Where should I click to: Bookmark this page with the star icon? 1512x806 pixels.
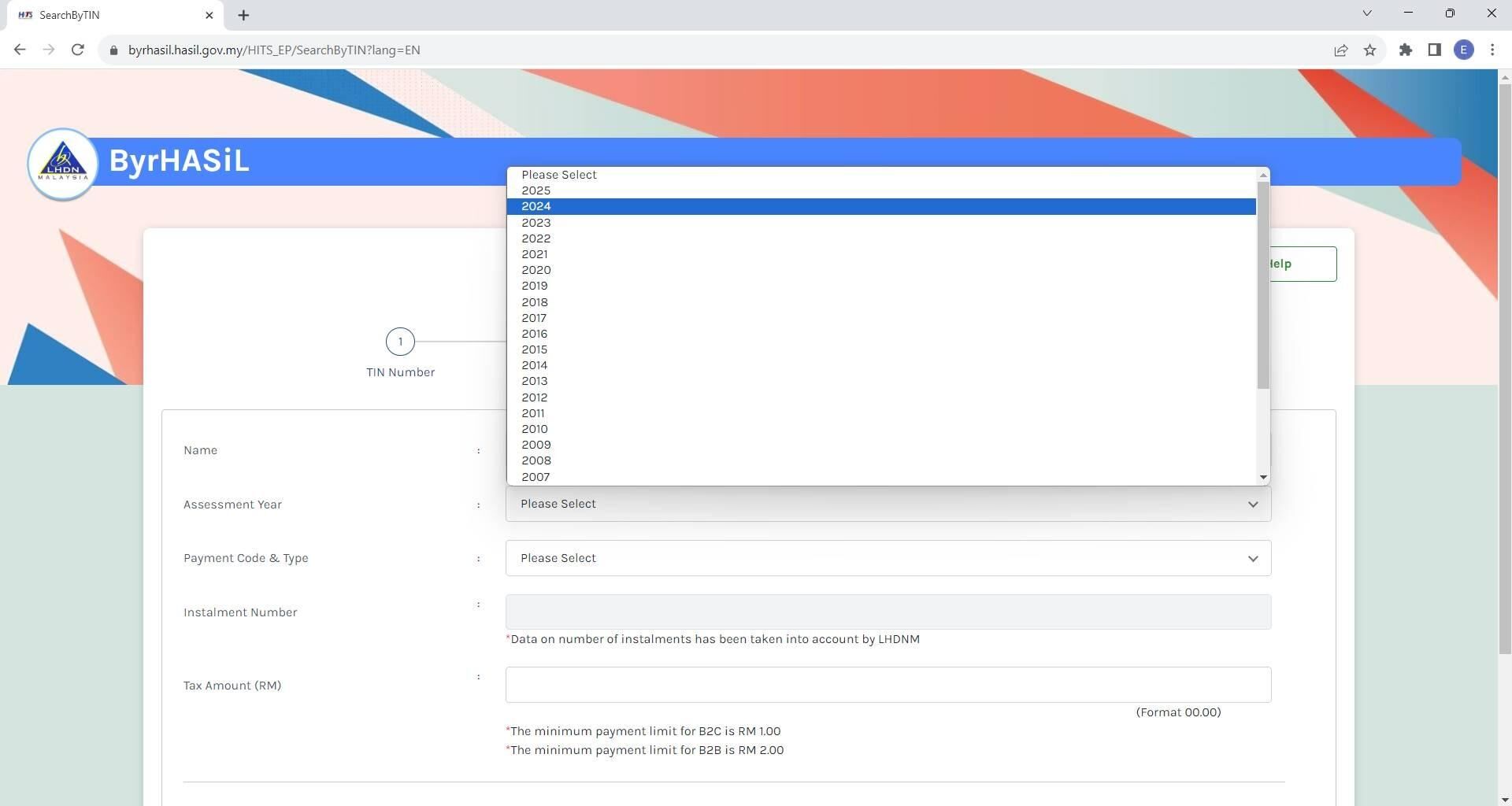point(1369,50)
